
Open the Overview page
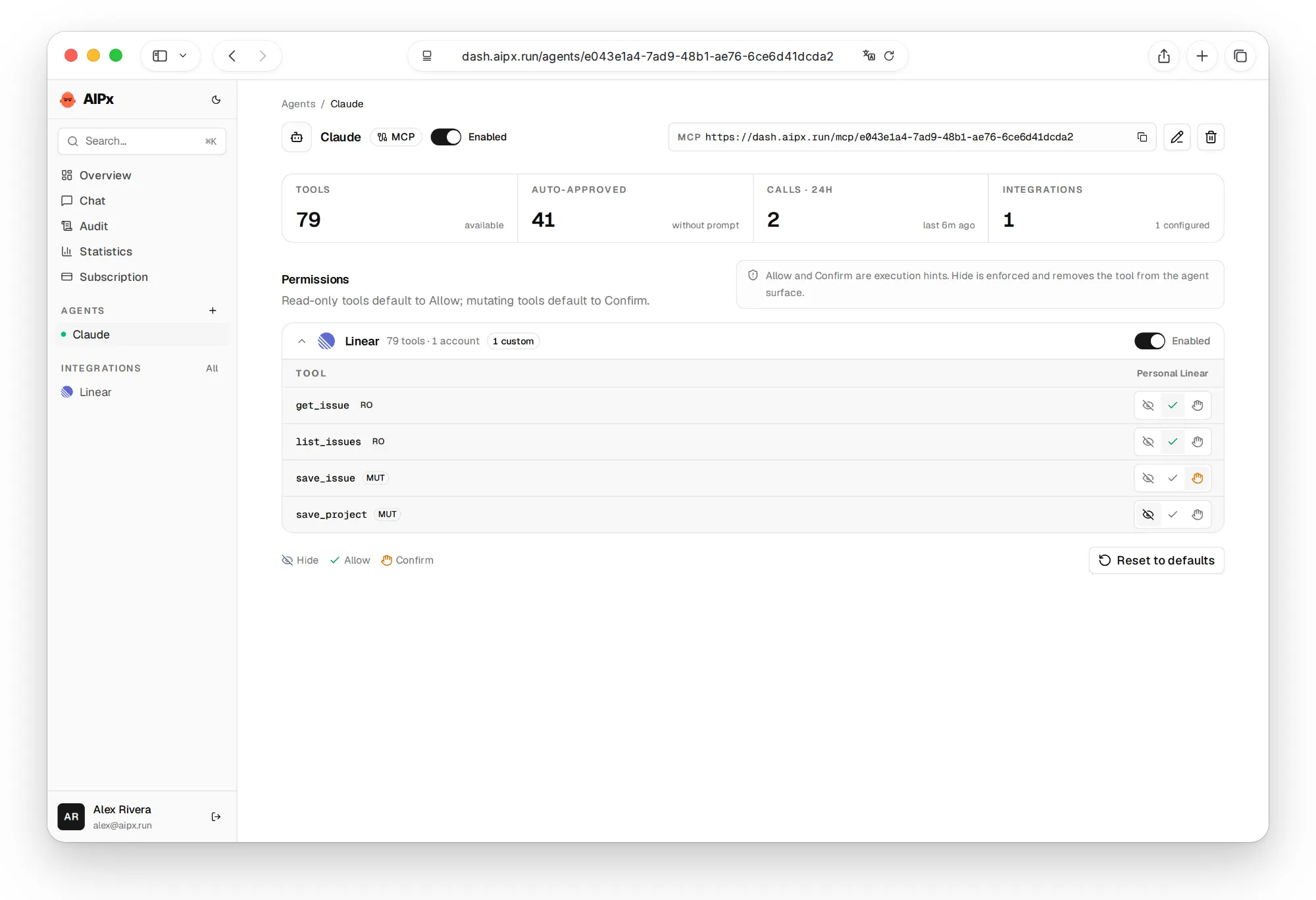pos(142,175)
